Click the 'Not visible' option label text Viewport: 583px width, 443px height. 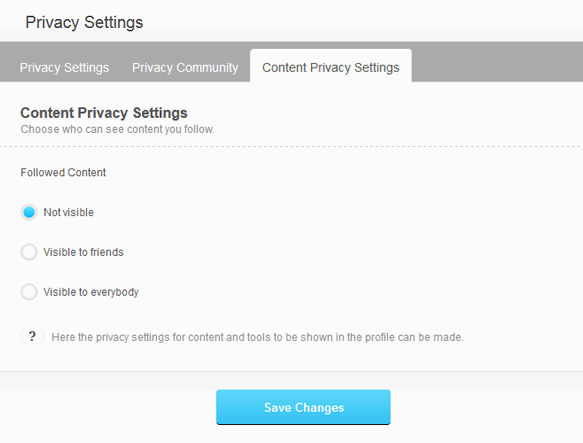point(68,212)
